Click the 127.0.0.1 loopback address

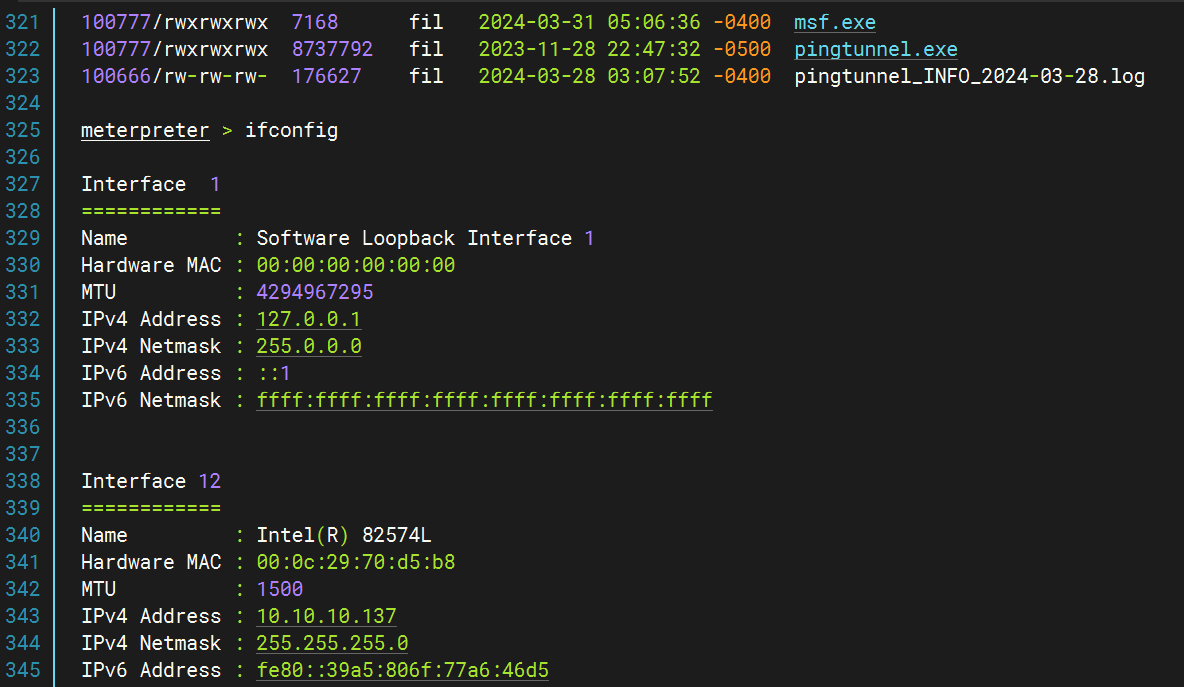pyautogui.click(x=309, y=319)
